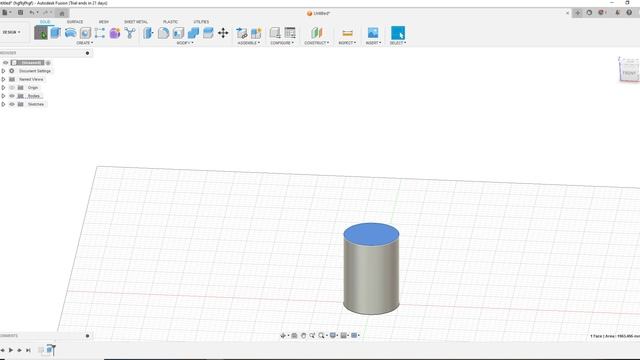
Task: Open the Configure dropdown menu
Action: [282, 43]
